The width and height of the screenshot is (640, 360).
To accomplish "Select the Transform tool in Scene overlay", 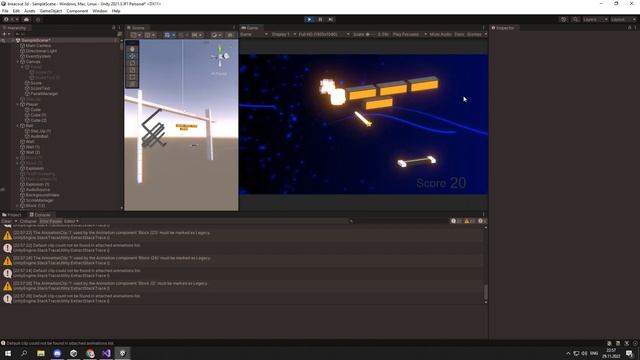I will point(132,84).
